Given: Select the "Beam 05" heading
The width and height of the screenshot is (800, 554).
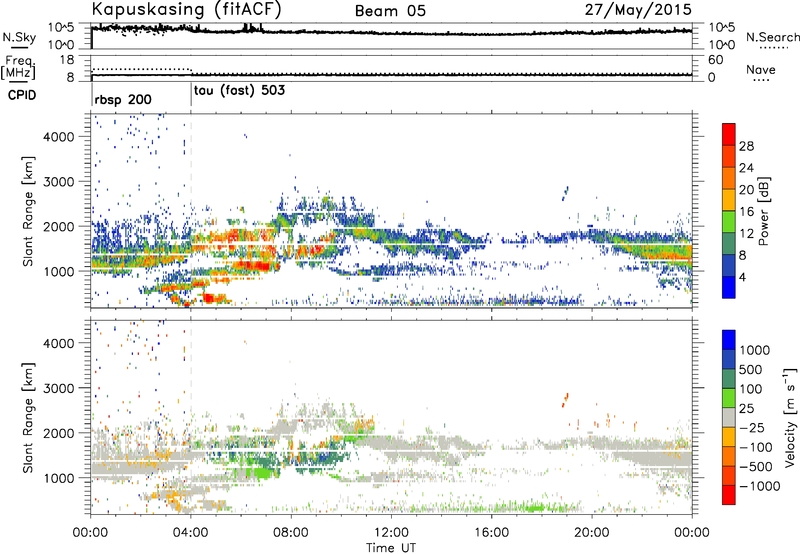Looking at the screenshot, I should 390,11.
